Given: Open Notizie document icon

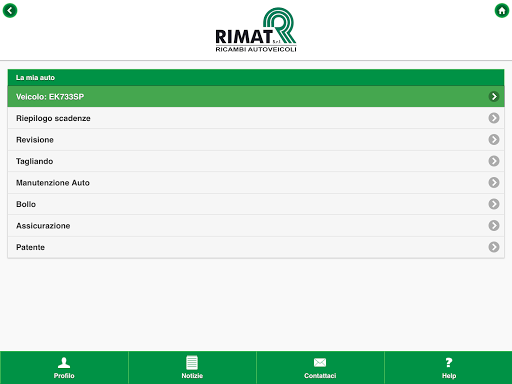Looking at the screenshot, I should point(192,362).
